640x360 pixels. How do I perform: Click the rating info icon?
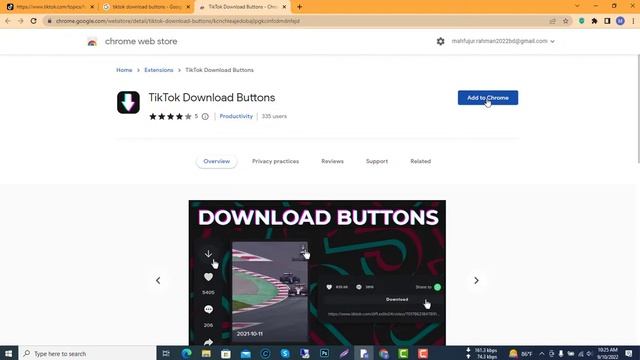(x=205, y=117)
